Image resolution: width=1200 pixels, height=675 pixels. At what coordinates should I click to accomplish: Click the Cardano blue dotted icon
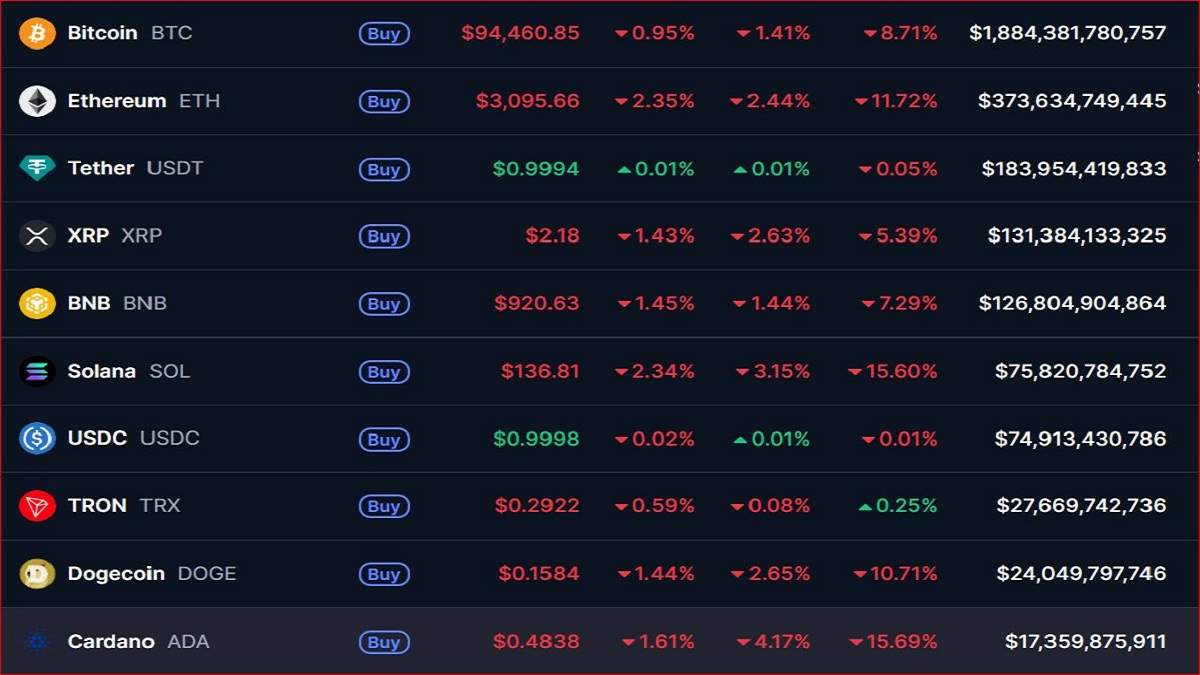click(x=37, y=641)
